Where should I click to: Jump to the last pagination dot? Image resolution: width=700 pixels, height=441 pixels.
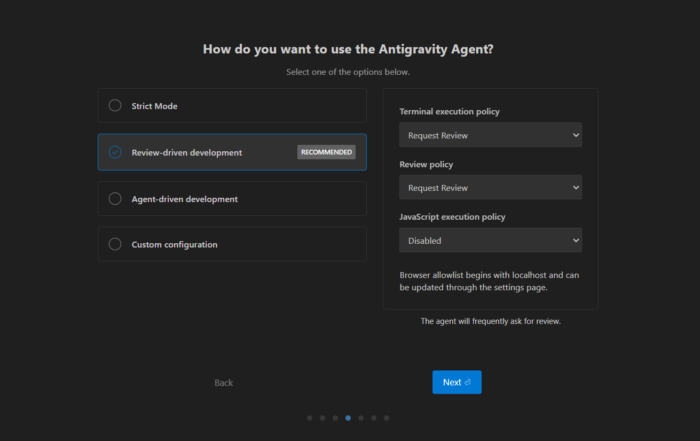(386, 418)
